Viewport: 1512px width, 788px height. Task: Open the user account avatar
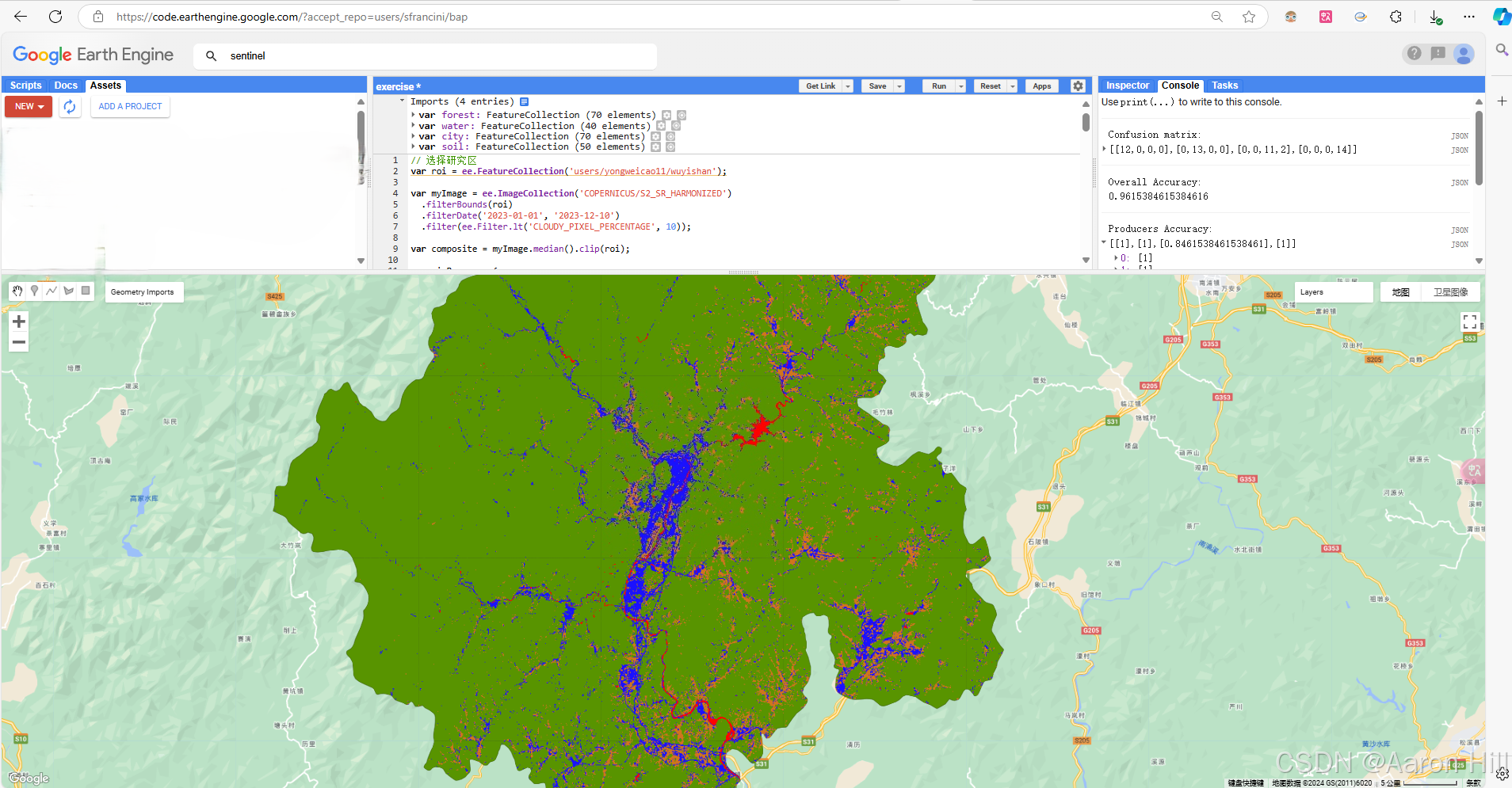pos(1464,54)
